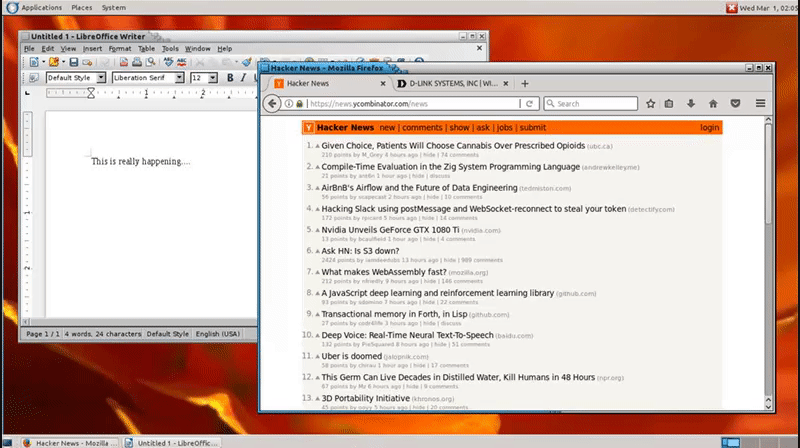Toggle Bold formatting in Writer
The height and width of the screenshot is (448, 800).
[229, 78]
